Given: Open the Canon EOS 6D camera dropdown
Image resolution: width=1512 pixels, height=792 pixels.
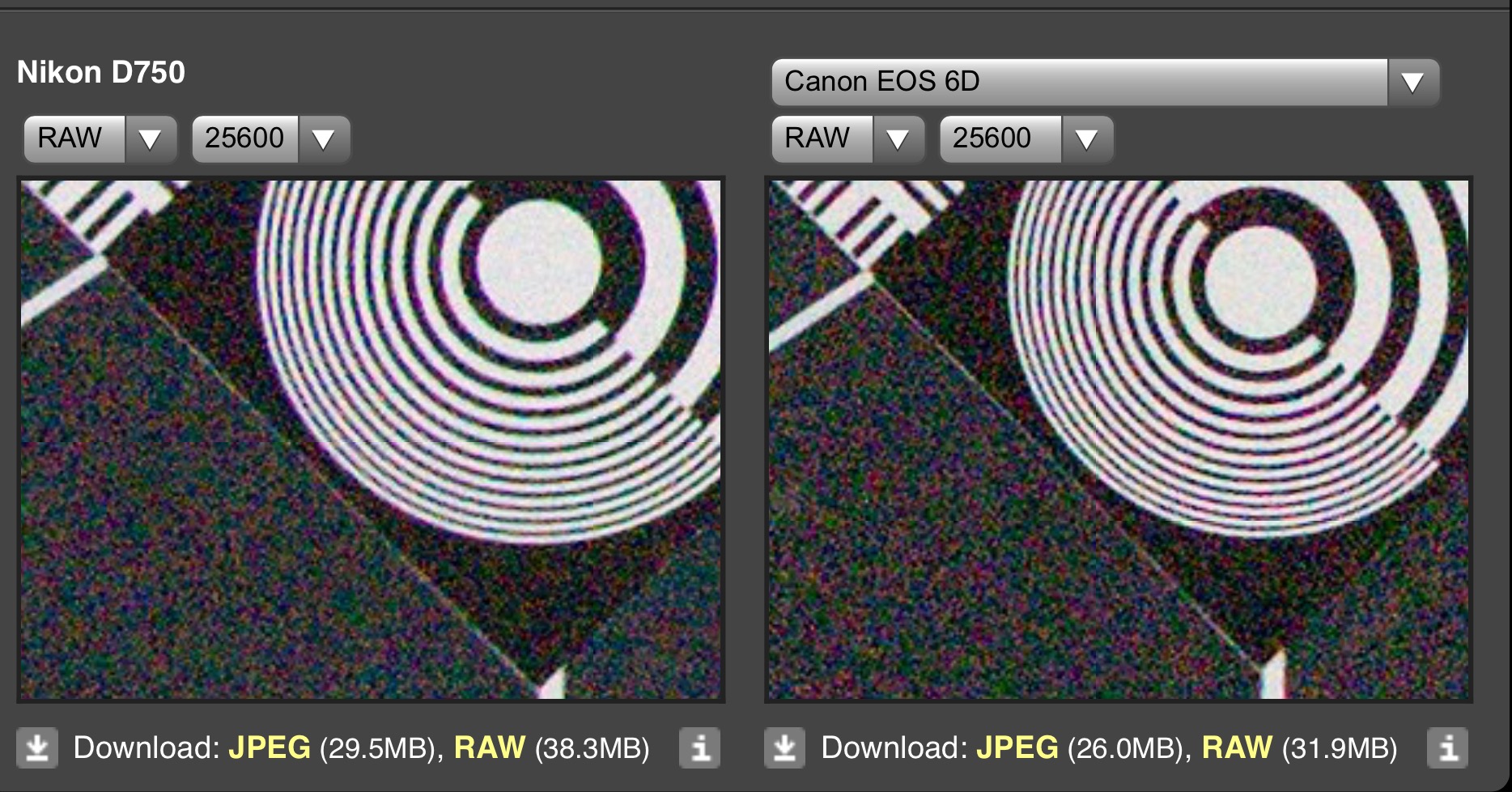Looking at the screenshot, I should point(1080,83).
